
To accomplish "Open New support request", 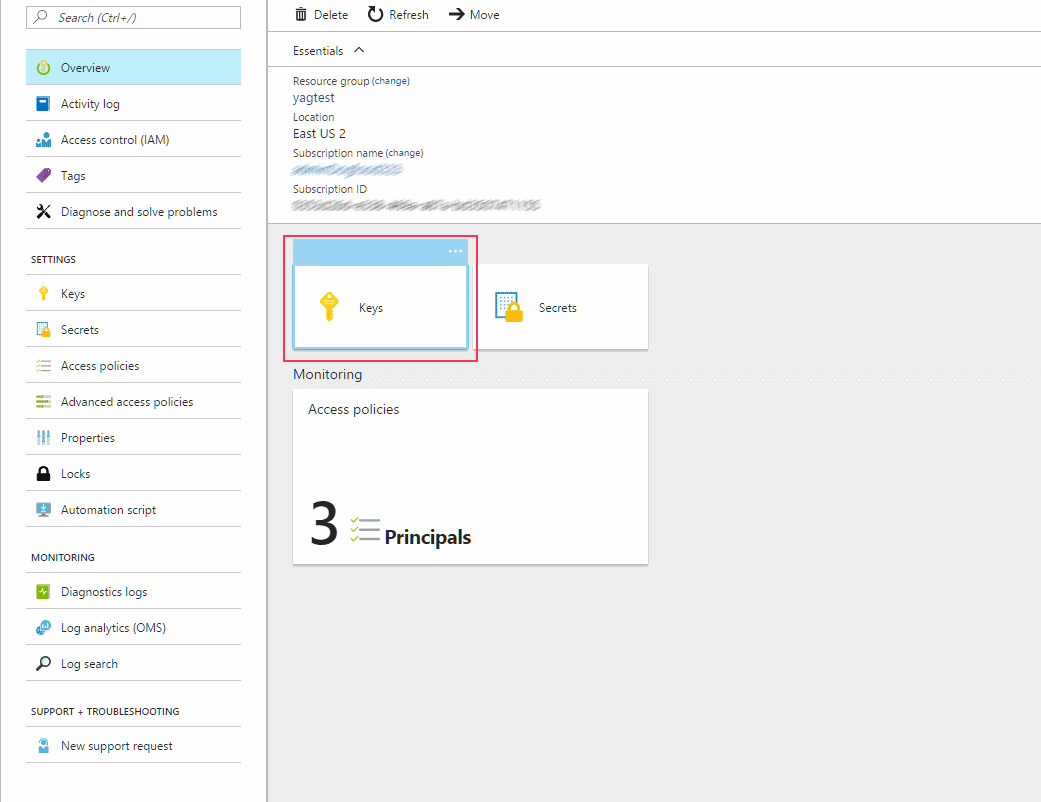I will tap(41, 745).
